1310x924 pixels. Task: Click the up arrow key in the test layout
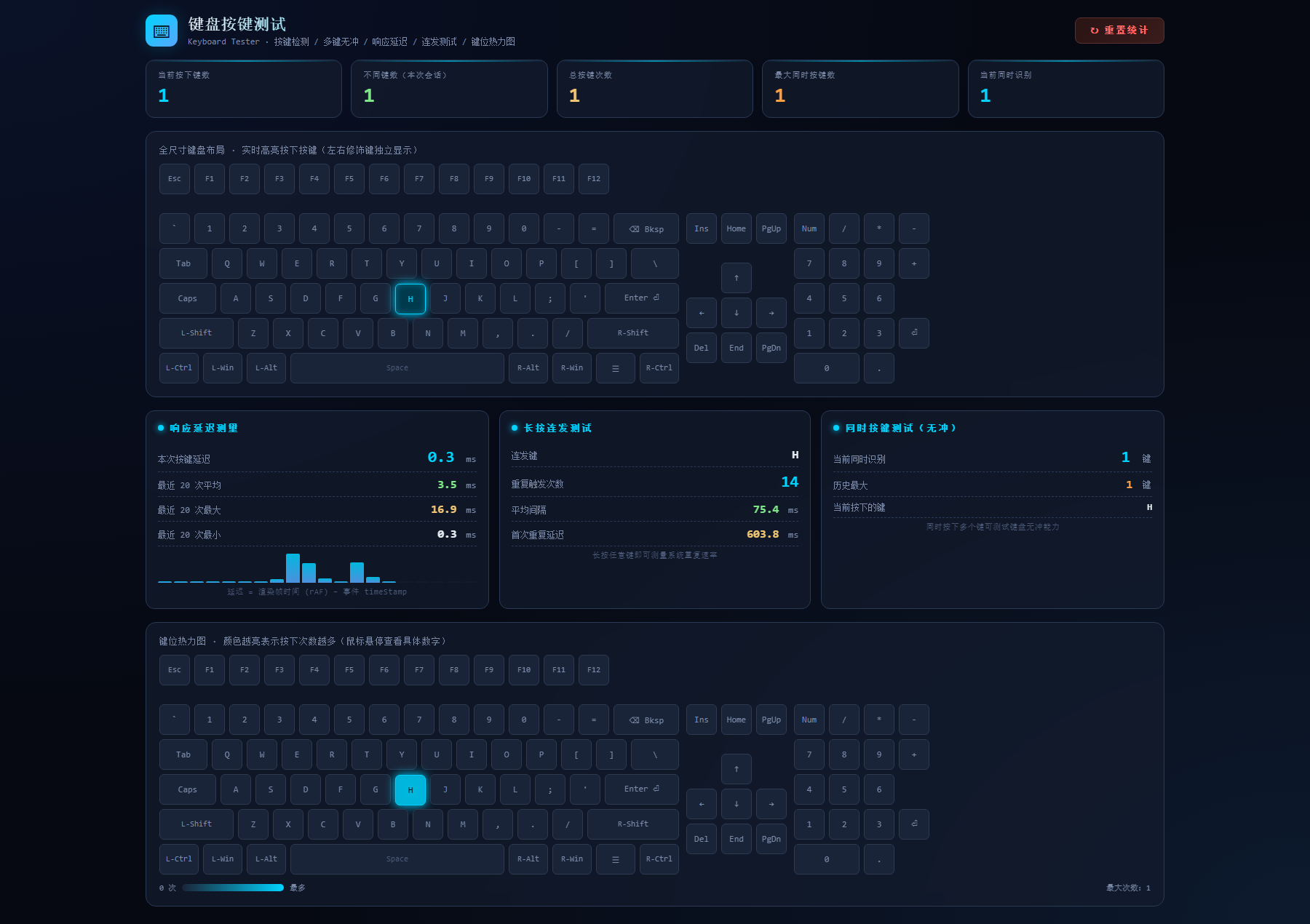[x=737, y=278]
